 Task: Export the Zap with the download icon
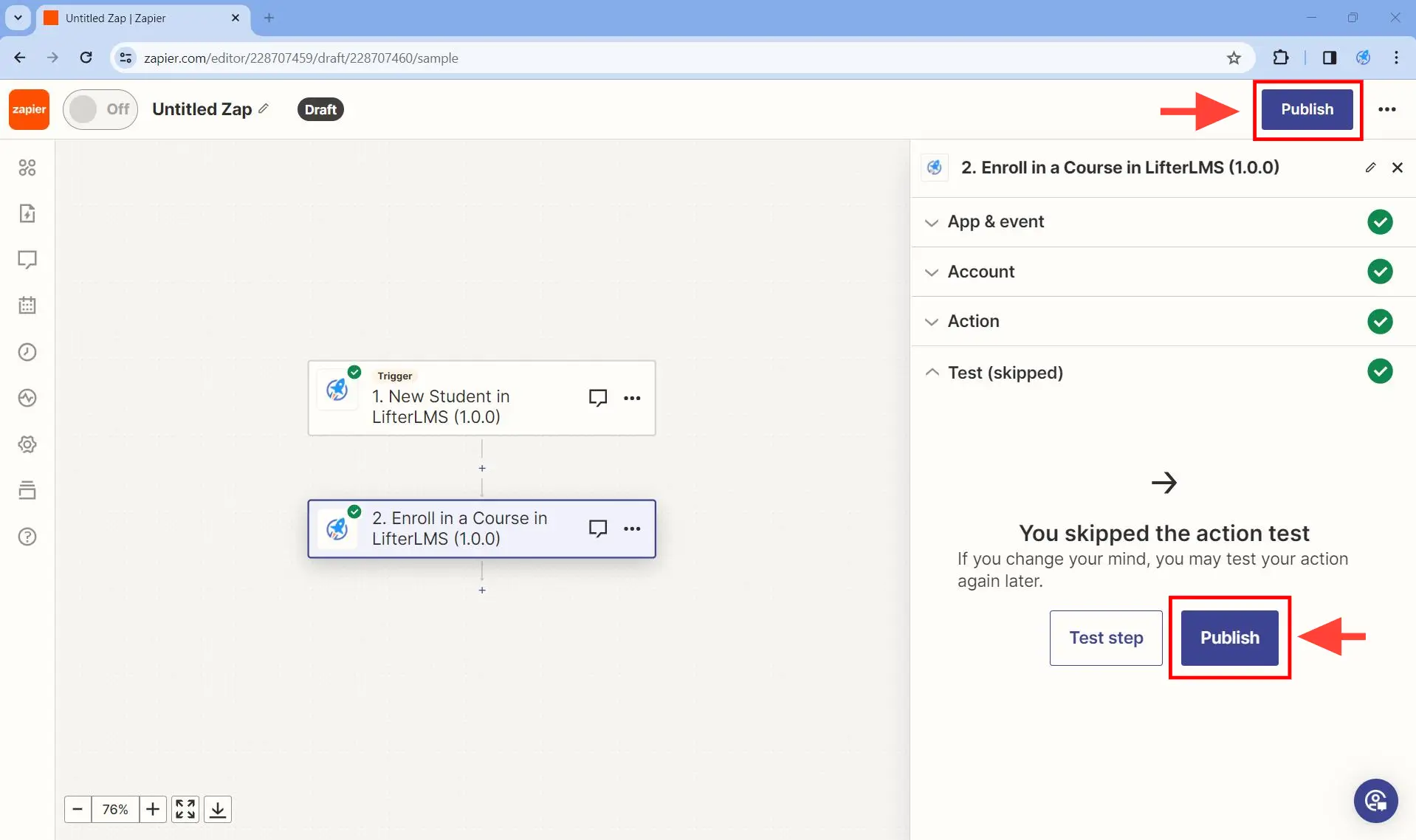click(218, 809)
